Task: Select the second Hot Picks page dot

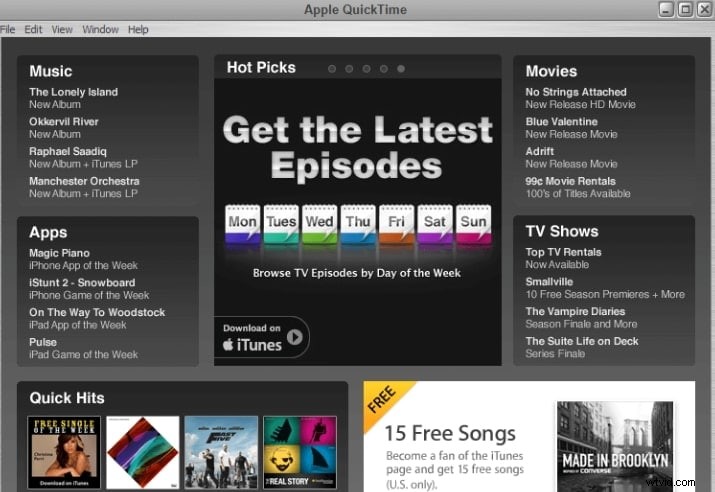Action: click(x=349, y=69)
